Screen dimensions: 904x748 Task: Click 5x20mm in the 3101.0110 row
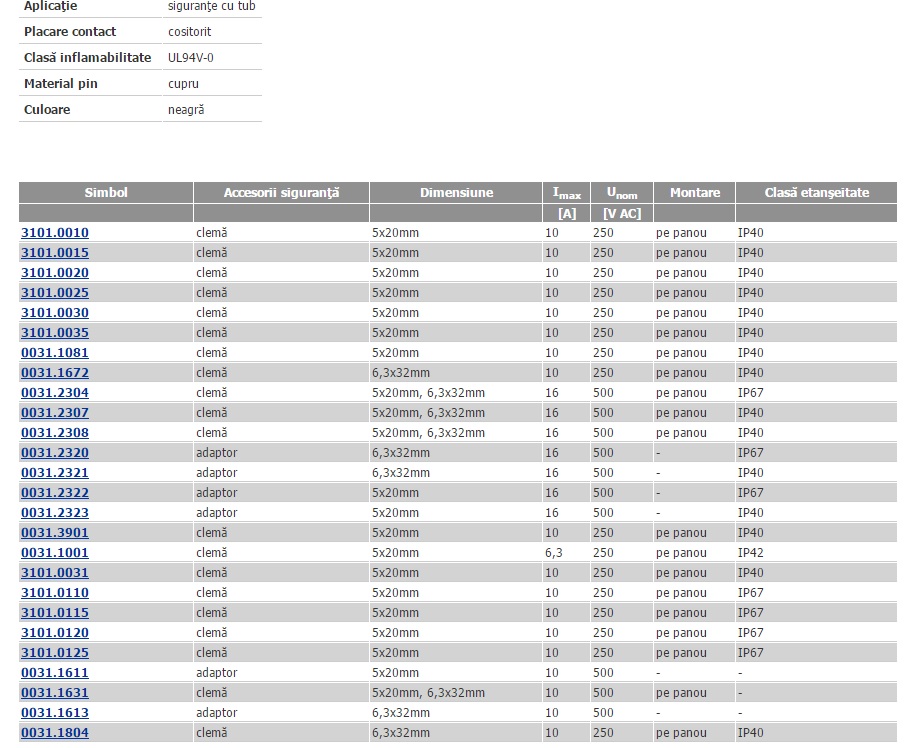(x=396, y=593)
